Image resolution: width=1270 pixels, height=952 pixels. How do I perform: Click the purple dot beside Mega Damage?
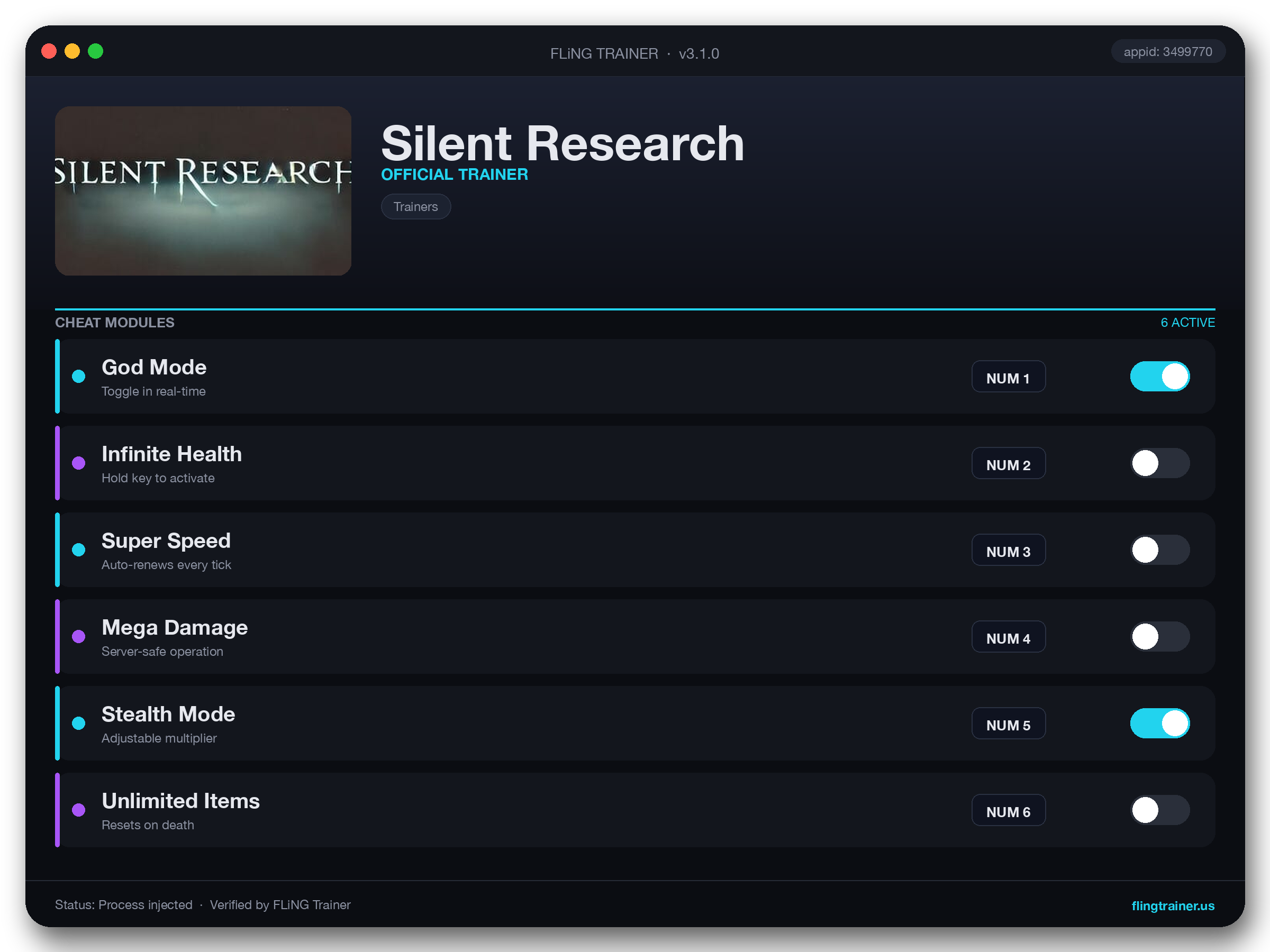79,636
